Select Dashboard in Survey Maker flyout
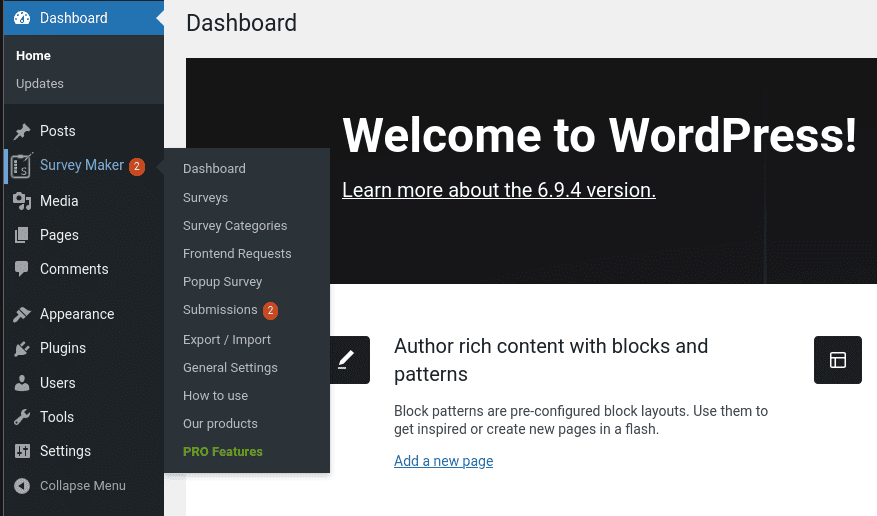This screenshot has width=877, height=516. 214,169
